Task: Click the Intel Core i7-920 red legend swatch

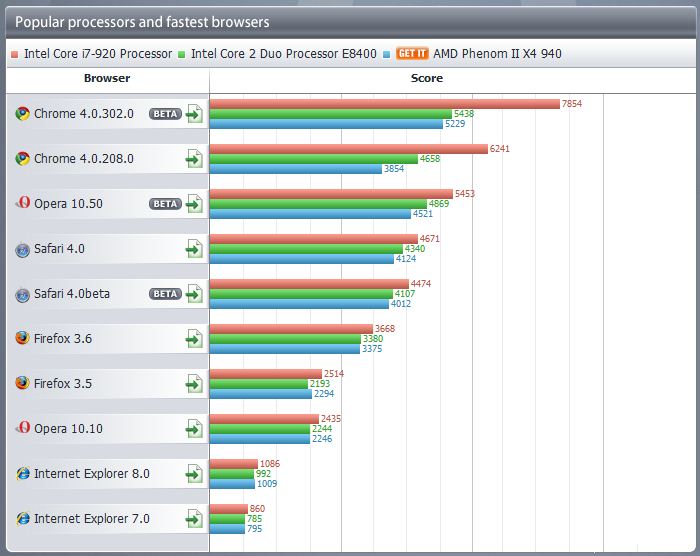Action: (x=15, y=54)
